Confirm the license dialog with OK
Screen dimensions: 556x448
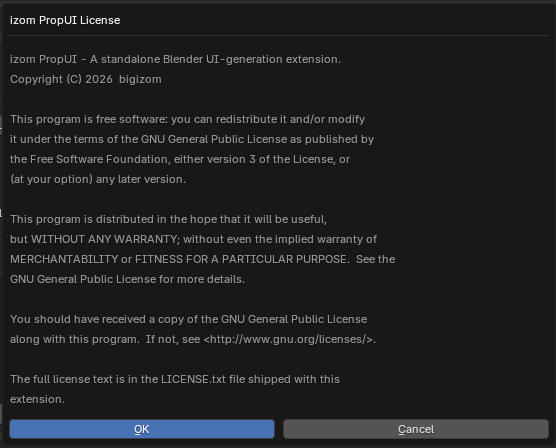click(x=142, y=429)
